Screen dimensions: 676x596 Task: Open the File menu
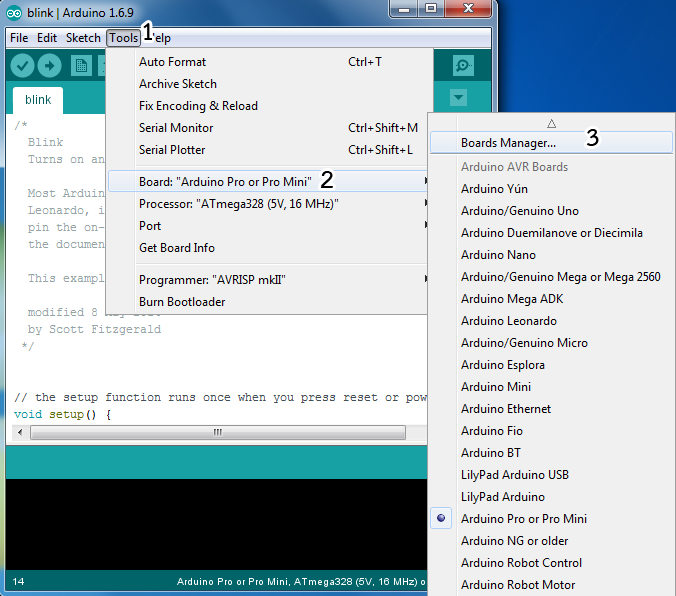coord(19,38)
